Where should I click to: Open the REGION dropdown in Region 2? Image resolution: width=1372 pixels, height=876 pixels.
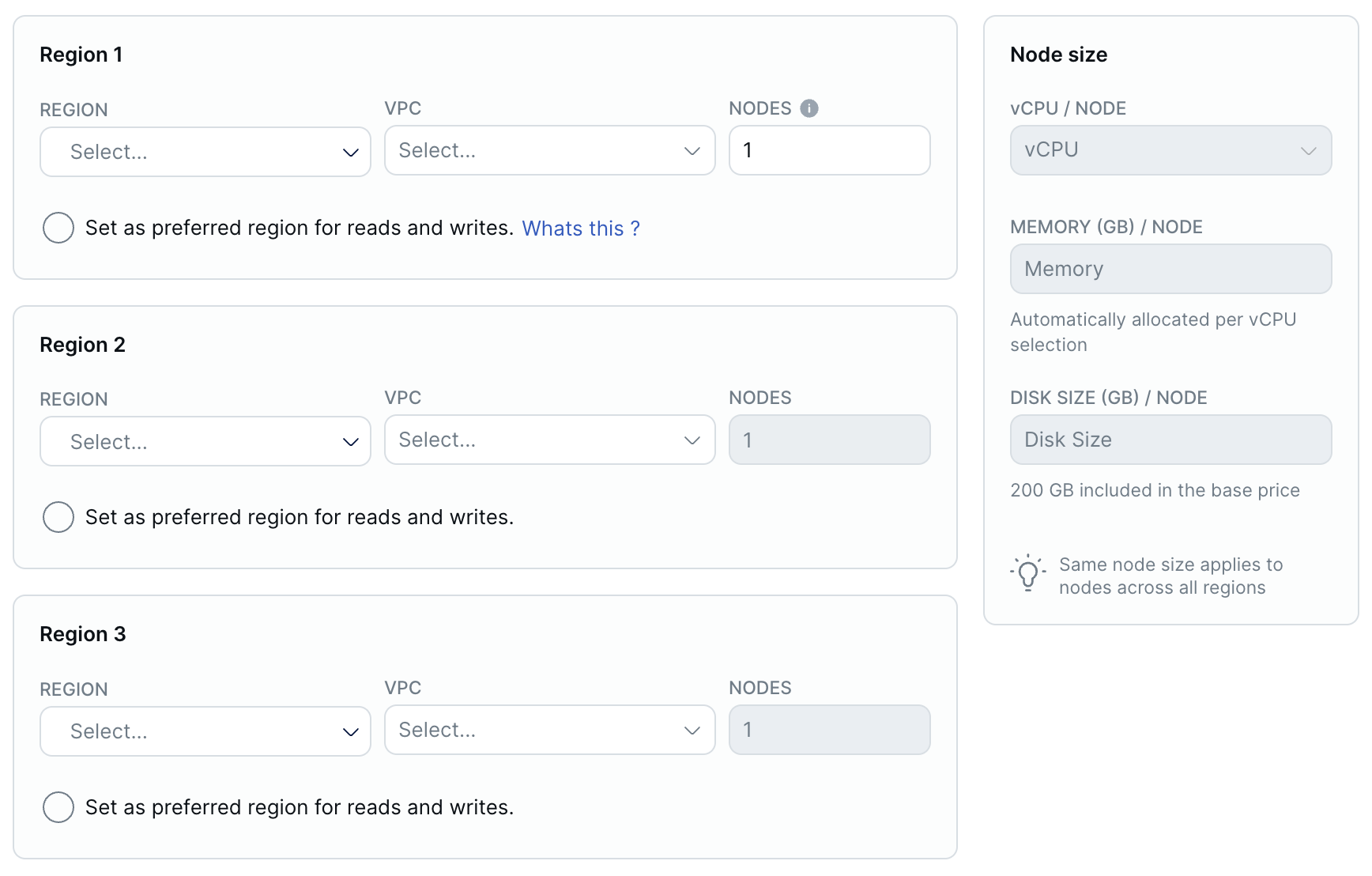click(x=205, y=441)
